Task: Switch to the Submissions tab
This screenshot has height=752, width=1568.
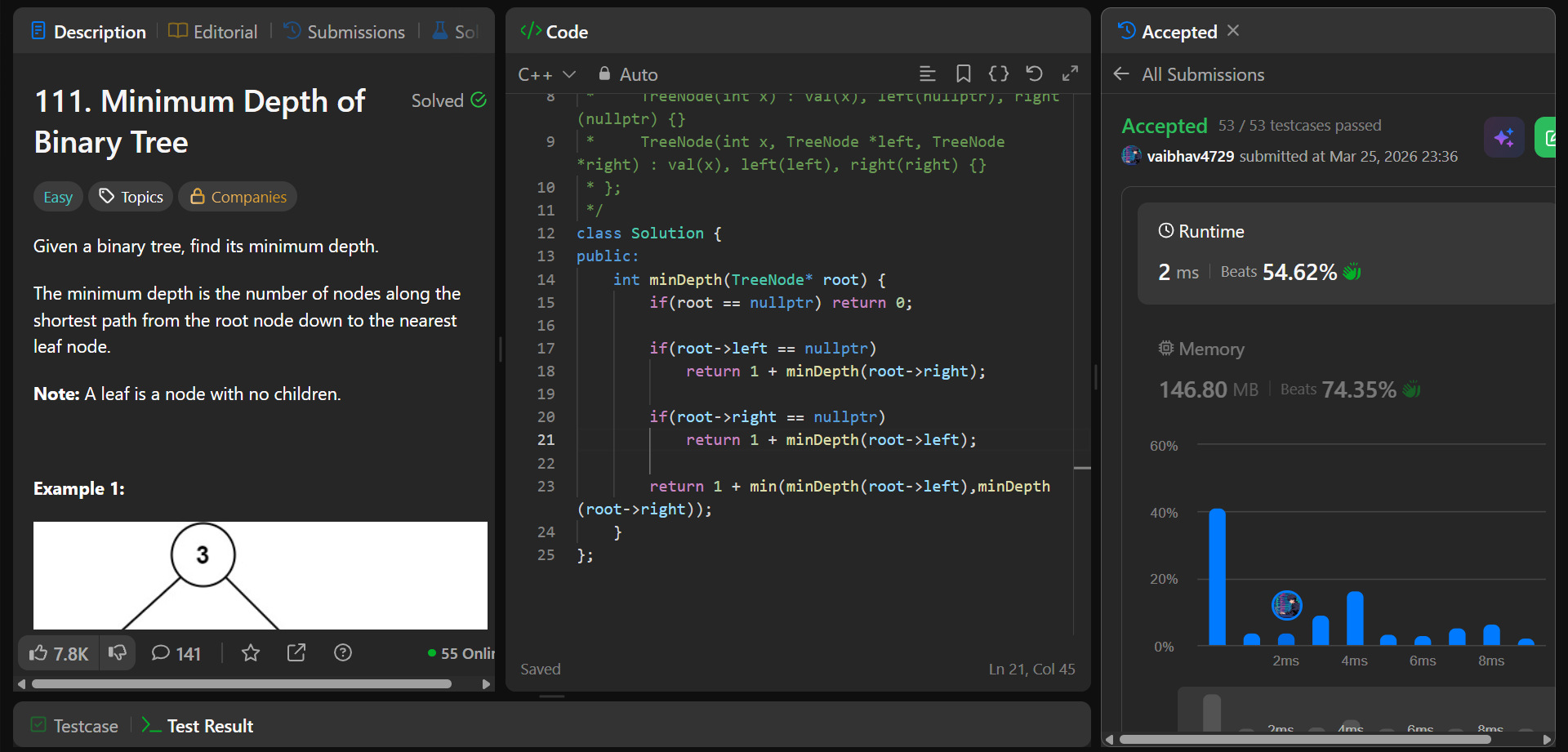Action: (x=344, y=32)
